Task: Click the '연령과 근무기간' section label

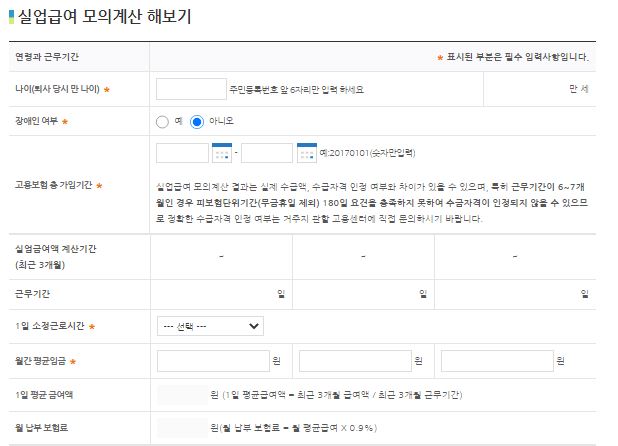Action: coord(47,57)
